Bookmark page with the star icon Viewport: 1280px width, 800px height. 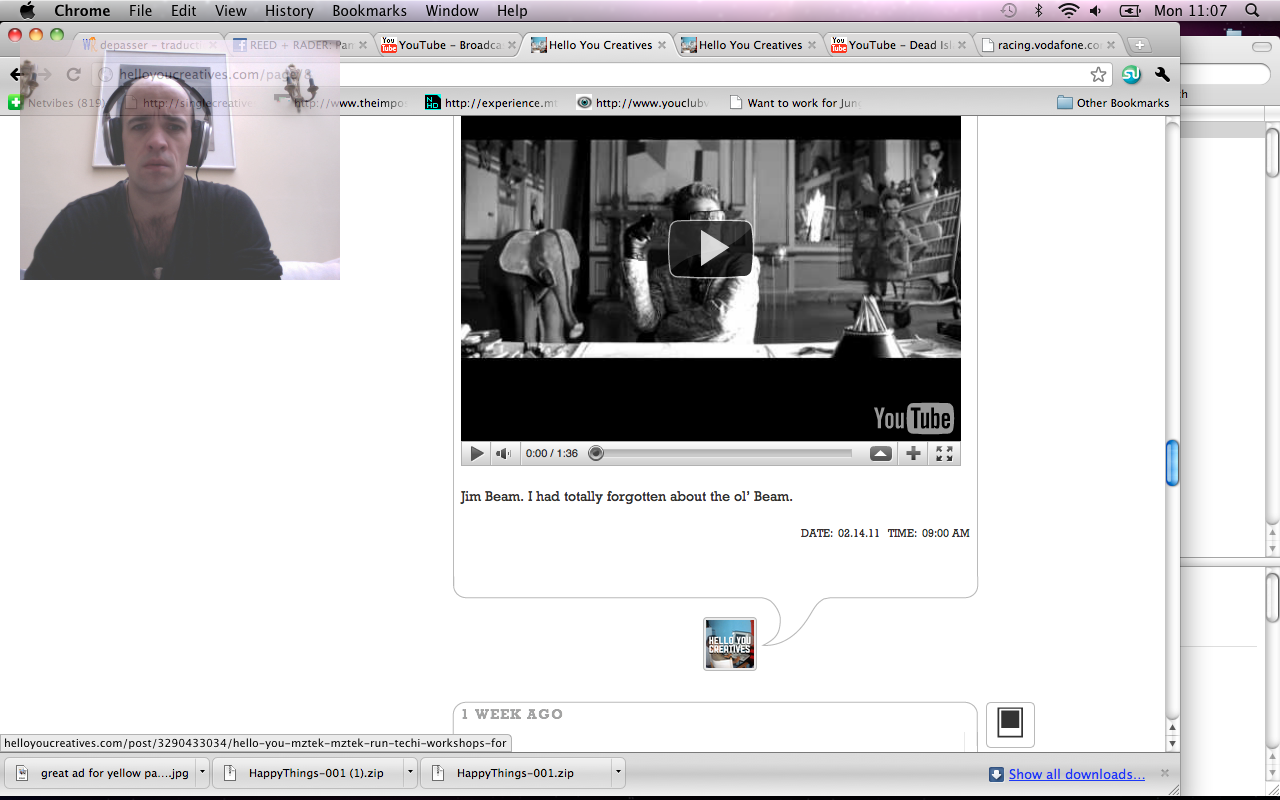point(1098,75)
